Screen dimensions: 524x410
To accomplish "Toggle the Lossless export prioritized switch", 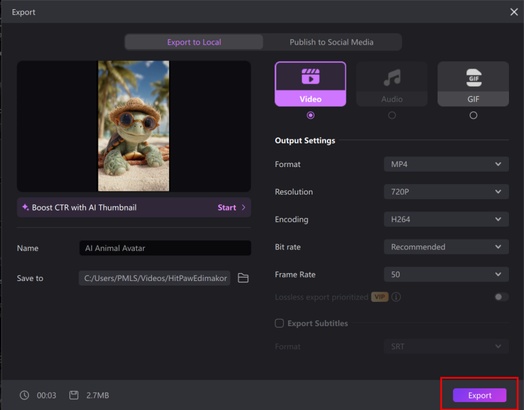I will pos(501,297).
